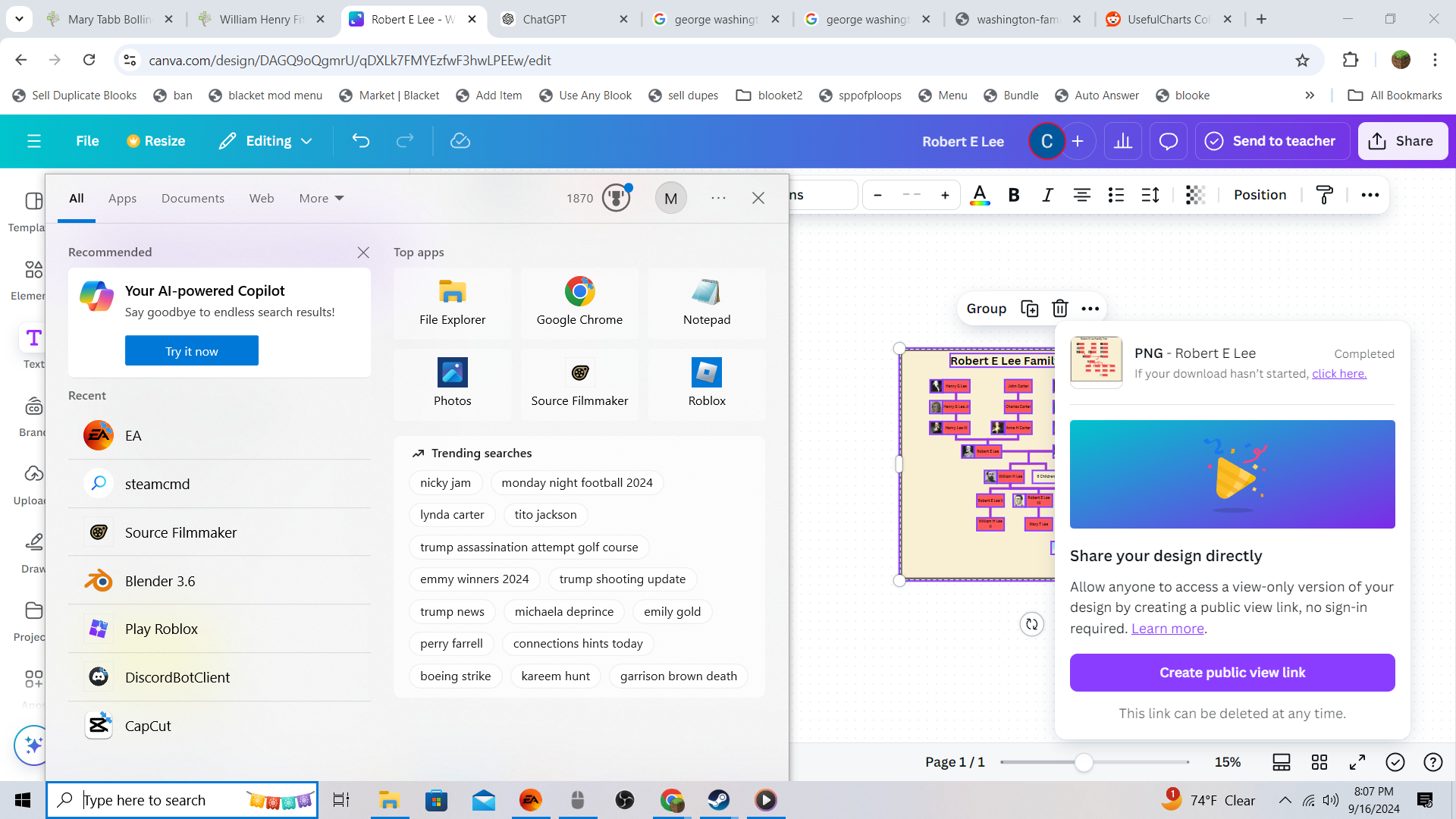Dismiss the Recommended section

(363, 253)
